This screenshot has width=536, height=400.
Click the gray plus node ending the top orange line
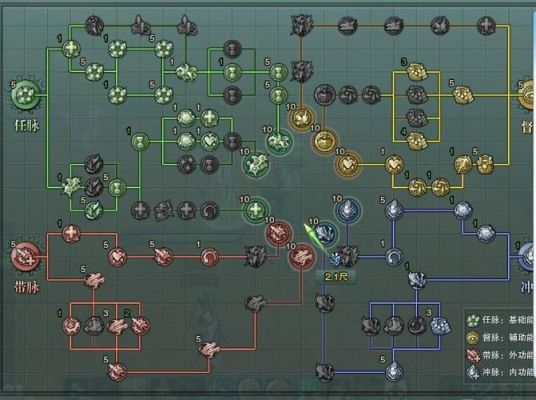tap(486, 25)
